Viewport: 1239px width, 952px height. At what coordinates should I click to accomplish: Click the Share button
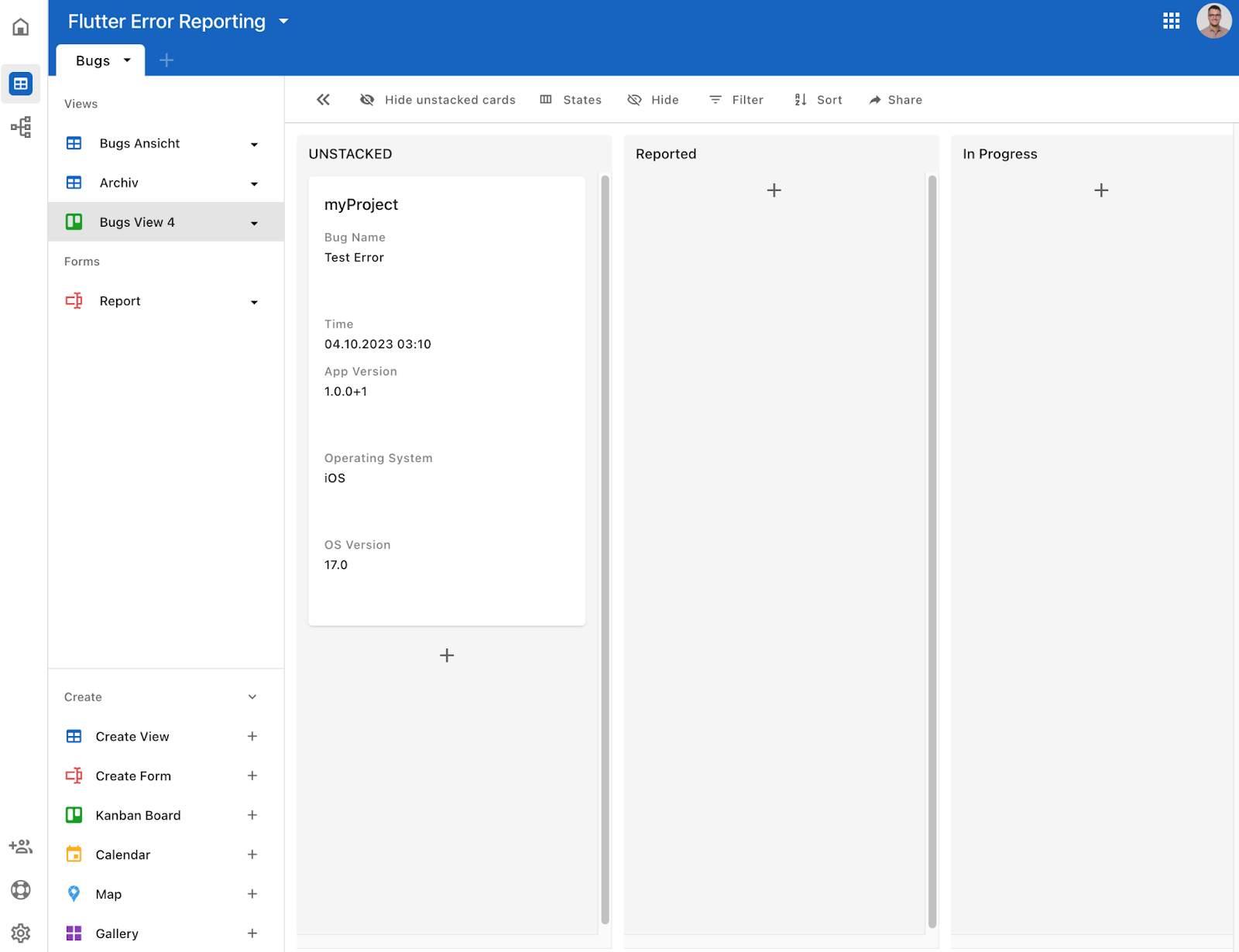click(895, 100)
